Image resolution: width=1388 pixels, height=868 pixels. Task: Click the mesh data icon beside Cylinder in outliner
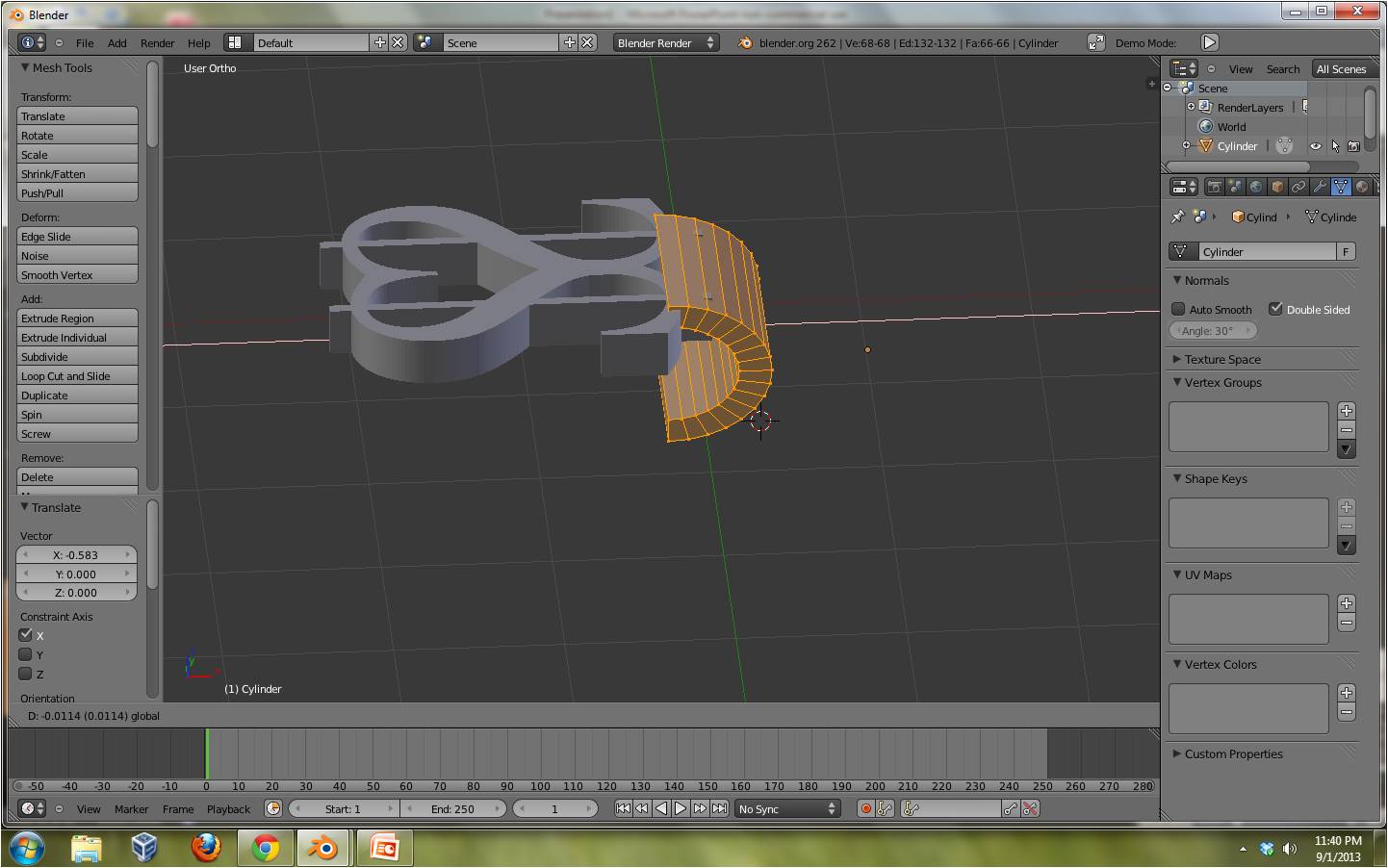1284,146
